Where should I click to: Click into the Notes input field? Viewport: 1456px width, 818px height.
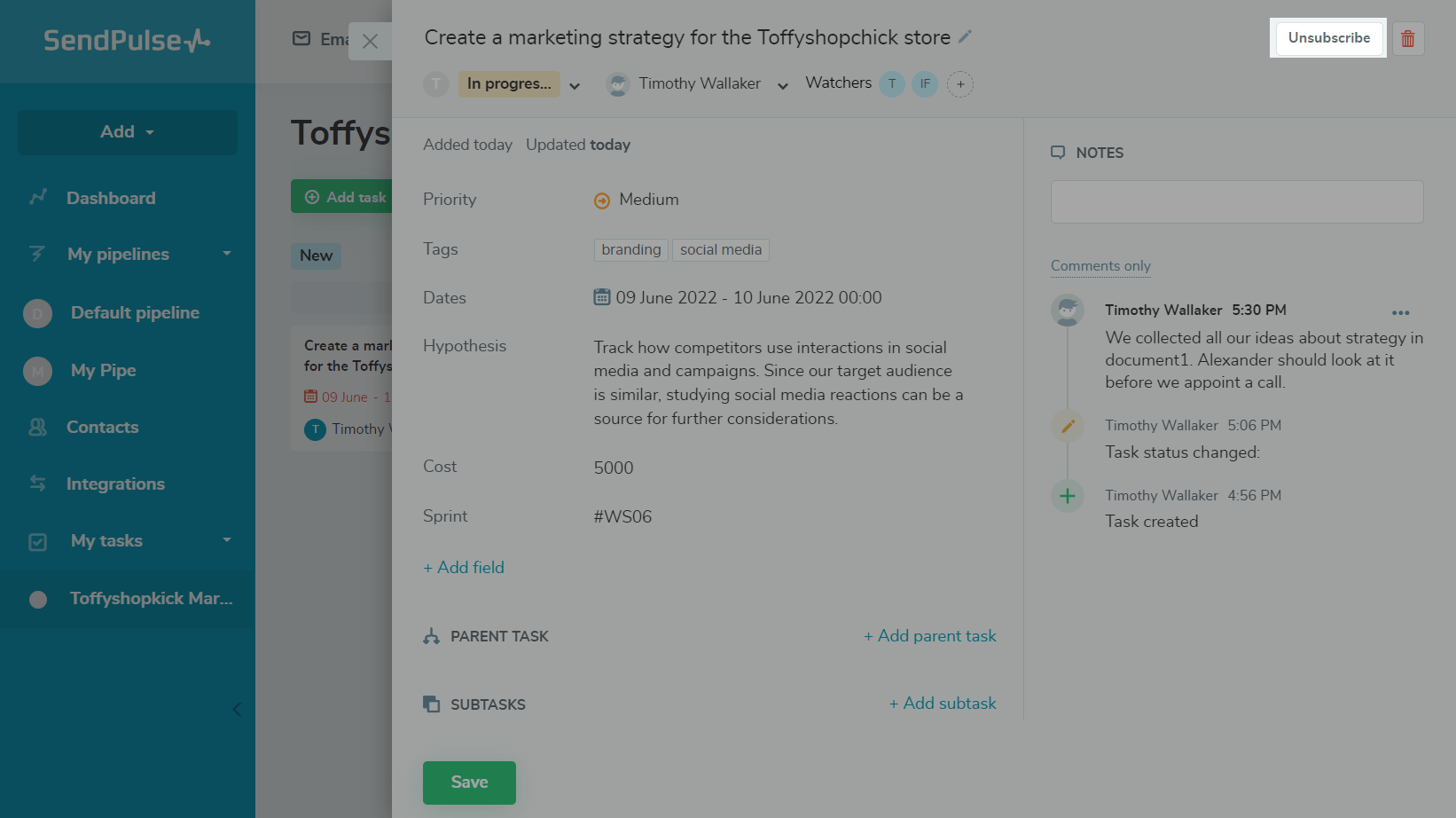pyautogui.click(x=1237, y=202)
